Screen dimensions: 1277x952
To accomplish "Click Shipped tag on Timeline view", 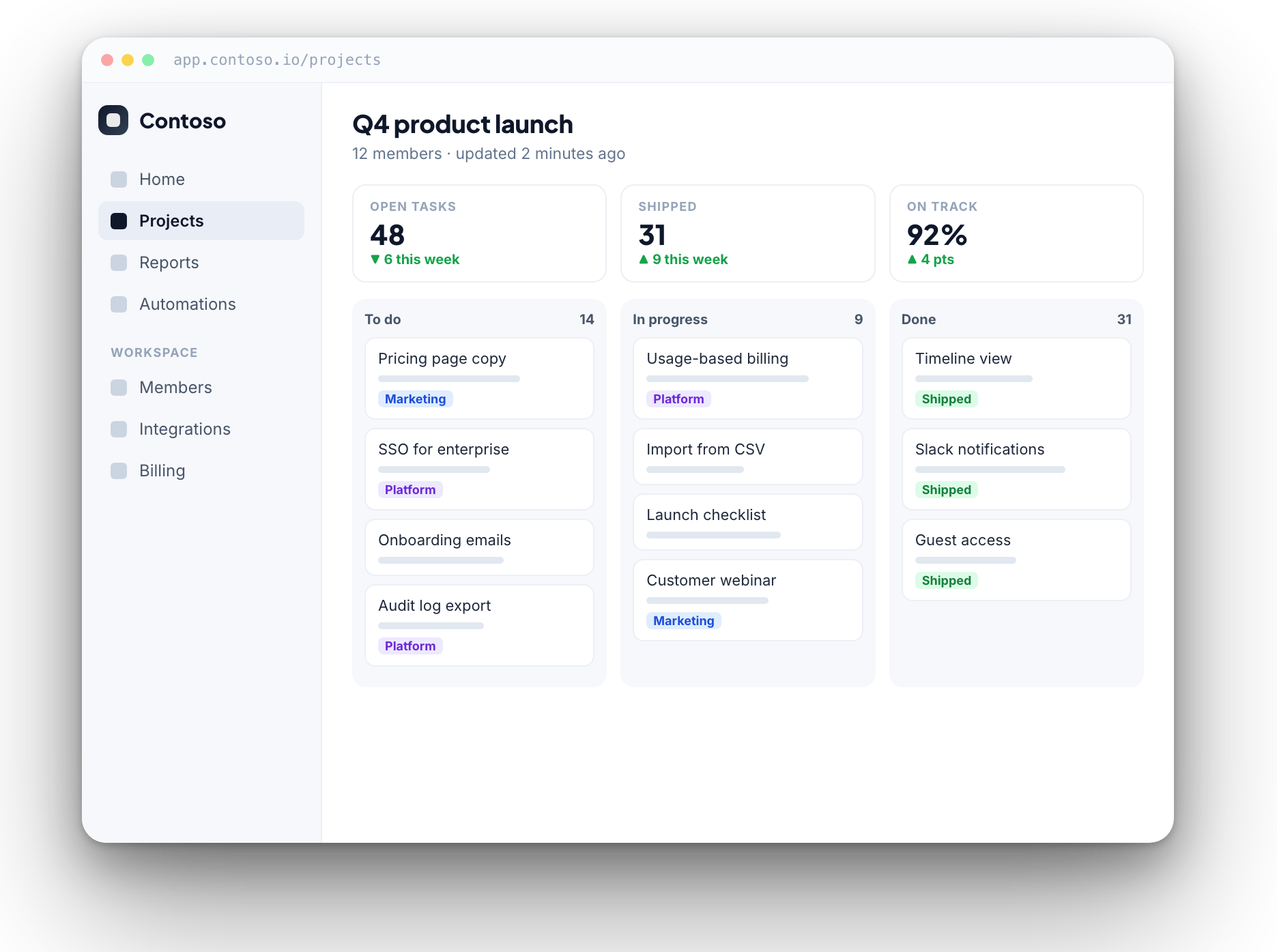I will pyautogui.click(x=946, y=399).
